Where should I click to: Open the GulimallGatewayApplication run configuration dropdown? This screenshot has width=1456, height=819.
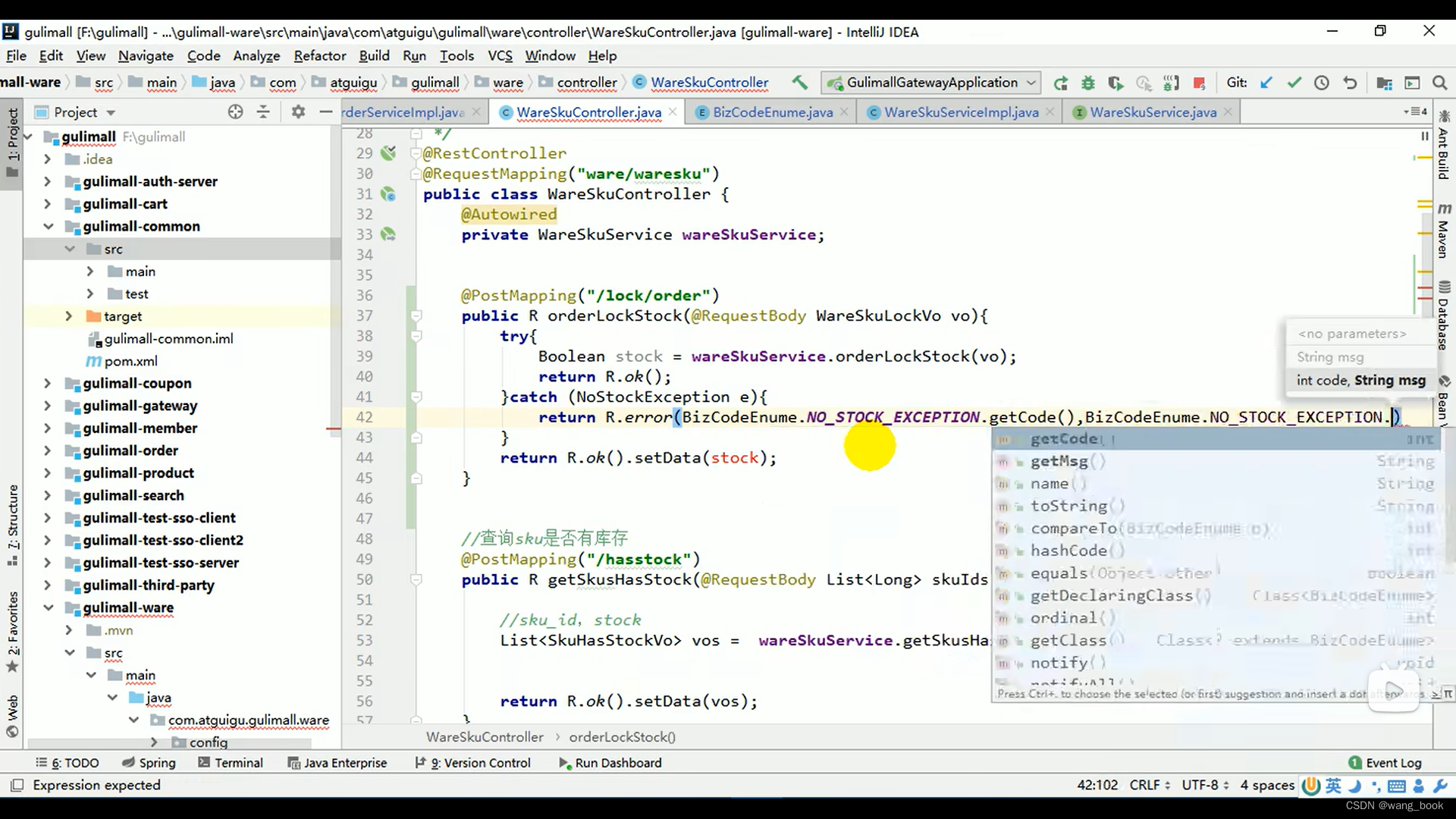click(x=932, y=83)
